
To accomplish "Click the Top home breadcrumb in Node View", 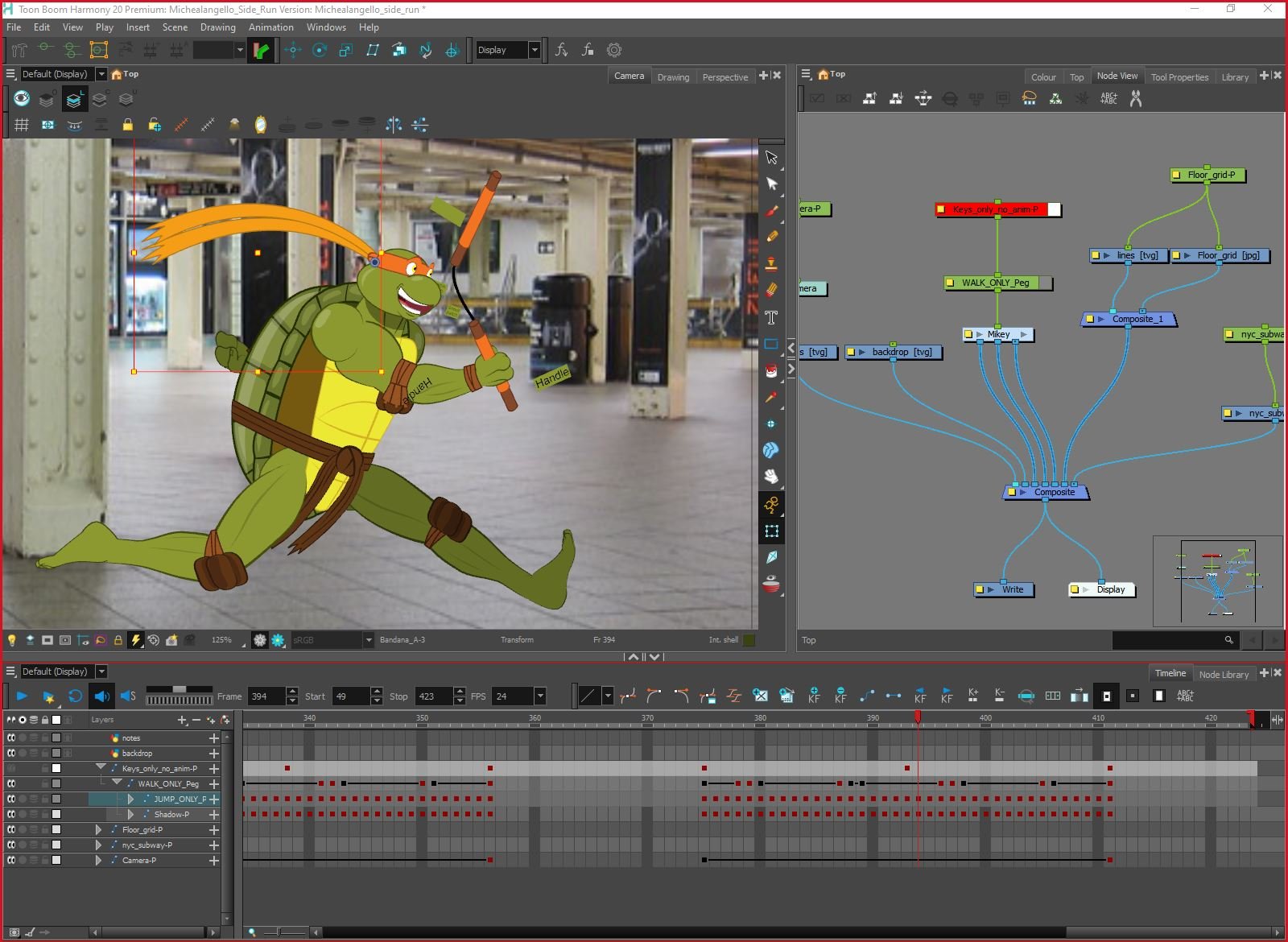I will point(832,74).
